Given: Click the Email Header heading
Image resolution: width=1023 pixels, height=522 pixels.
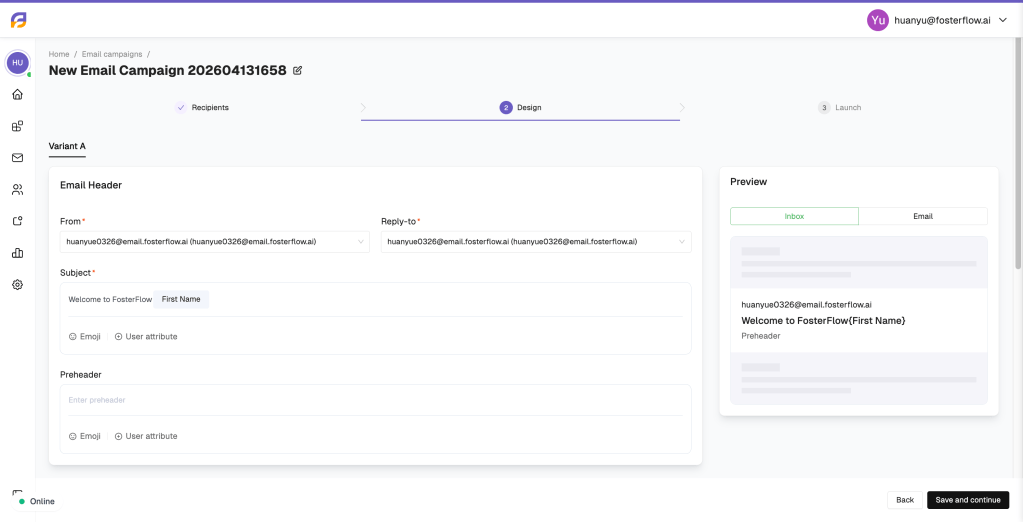Looking at the screenshot, I should [x=91, y=185].
